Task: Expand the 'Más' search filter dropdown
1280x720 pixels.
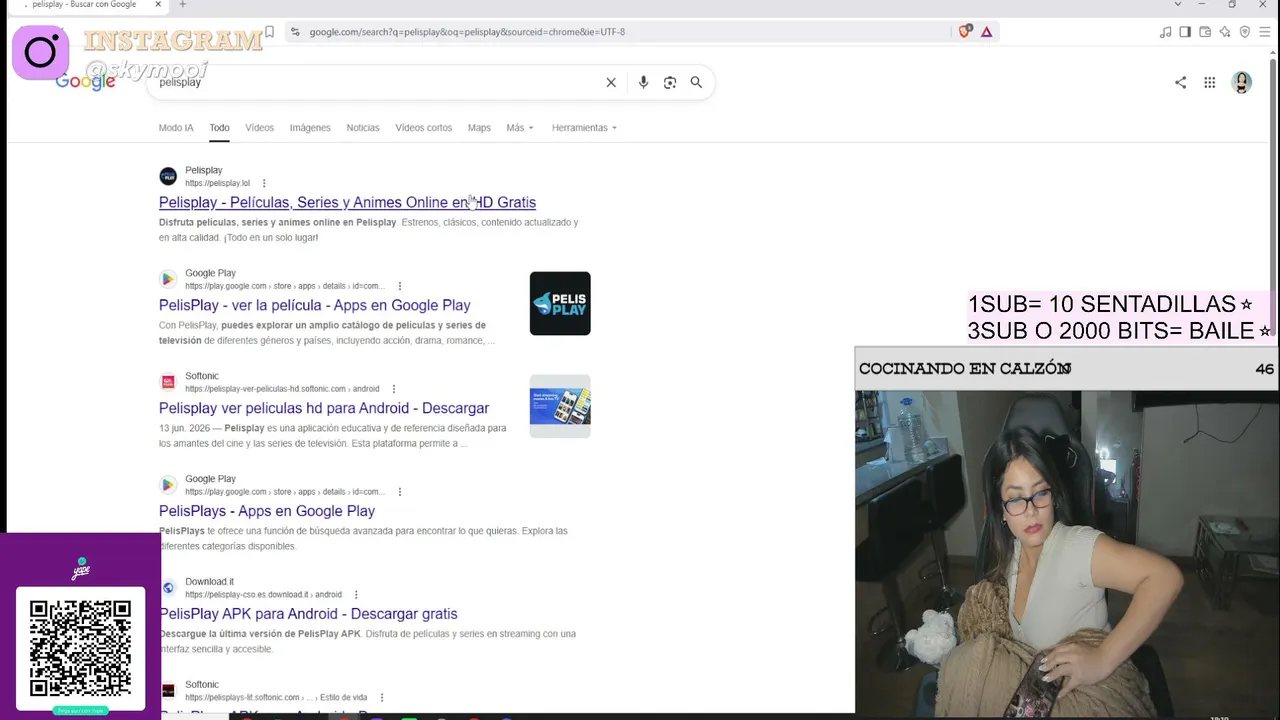Action: click(x=520, y=128)
